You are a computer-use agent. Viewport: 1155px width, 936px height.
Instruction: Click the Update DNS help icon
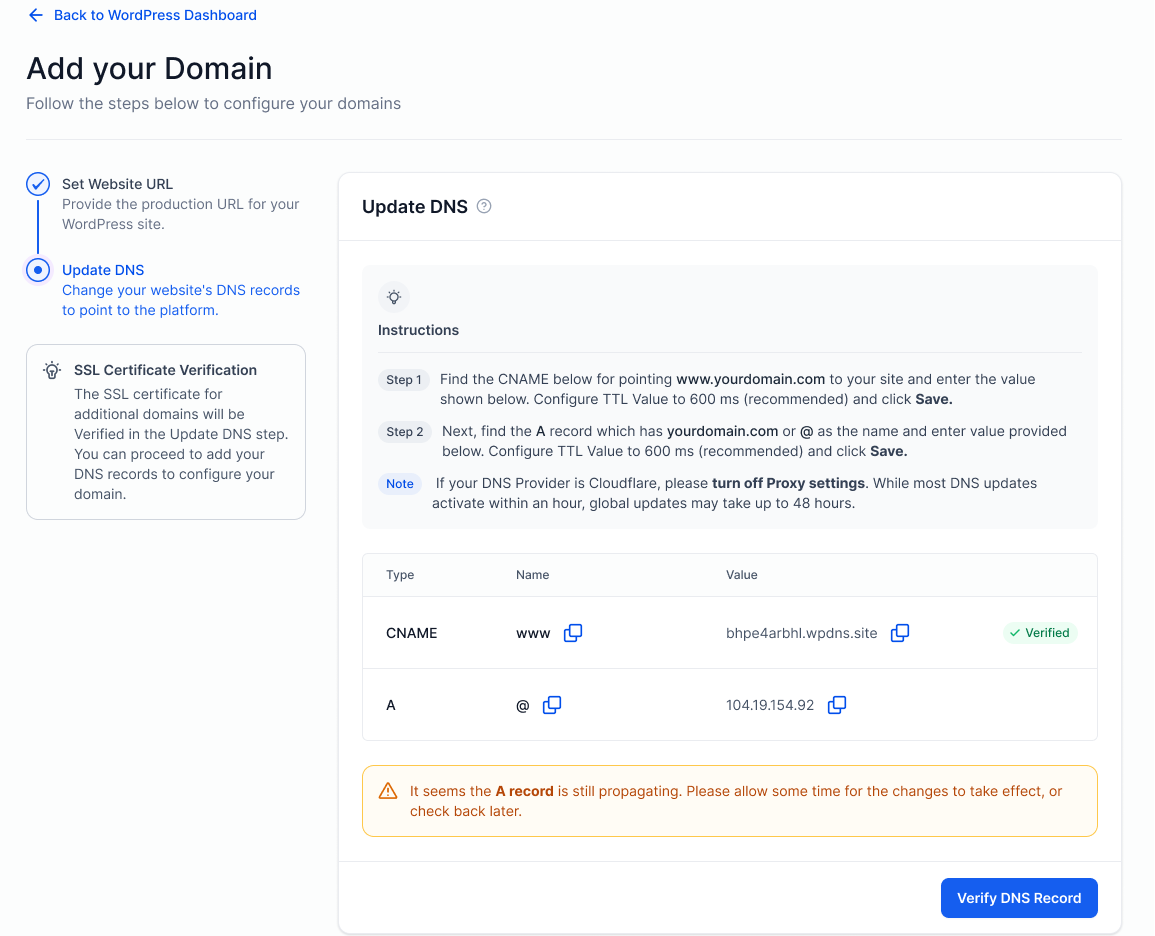(484, 207)
